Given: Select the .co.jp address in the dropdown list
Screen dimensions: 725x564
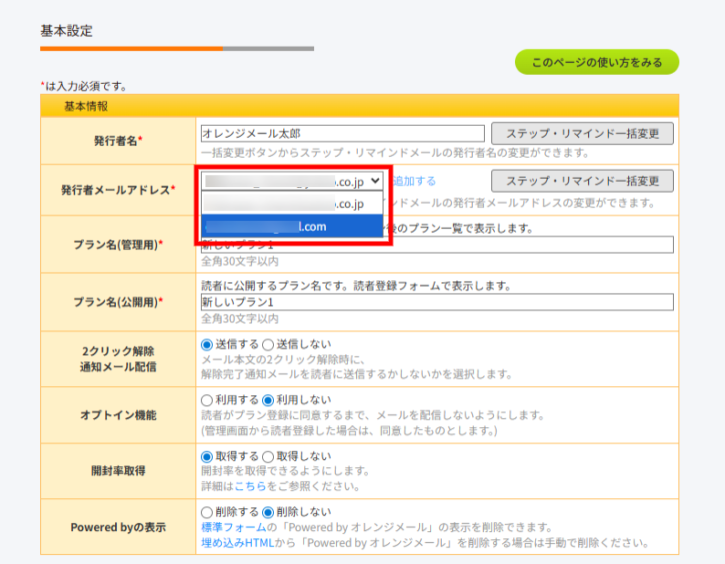Looking at the screenshot, I should 291,204.
